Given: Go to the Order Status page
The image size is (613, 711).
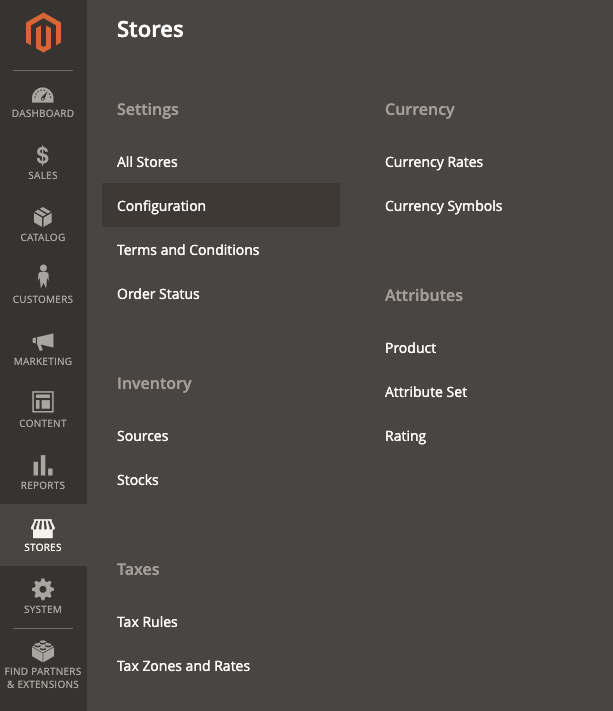Looking at the screenshot, I should pyautogui.click(x=158, y=294).
